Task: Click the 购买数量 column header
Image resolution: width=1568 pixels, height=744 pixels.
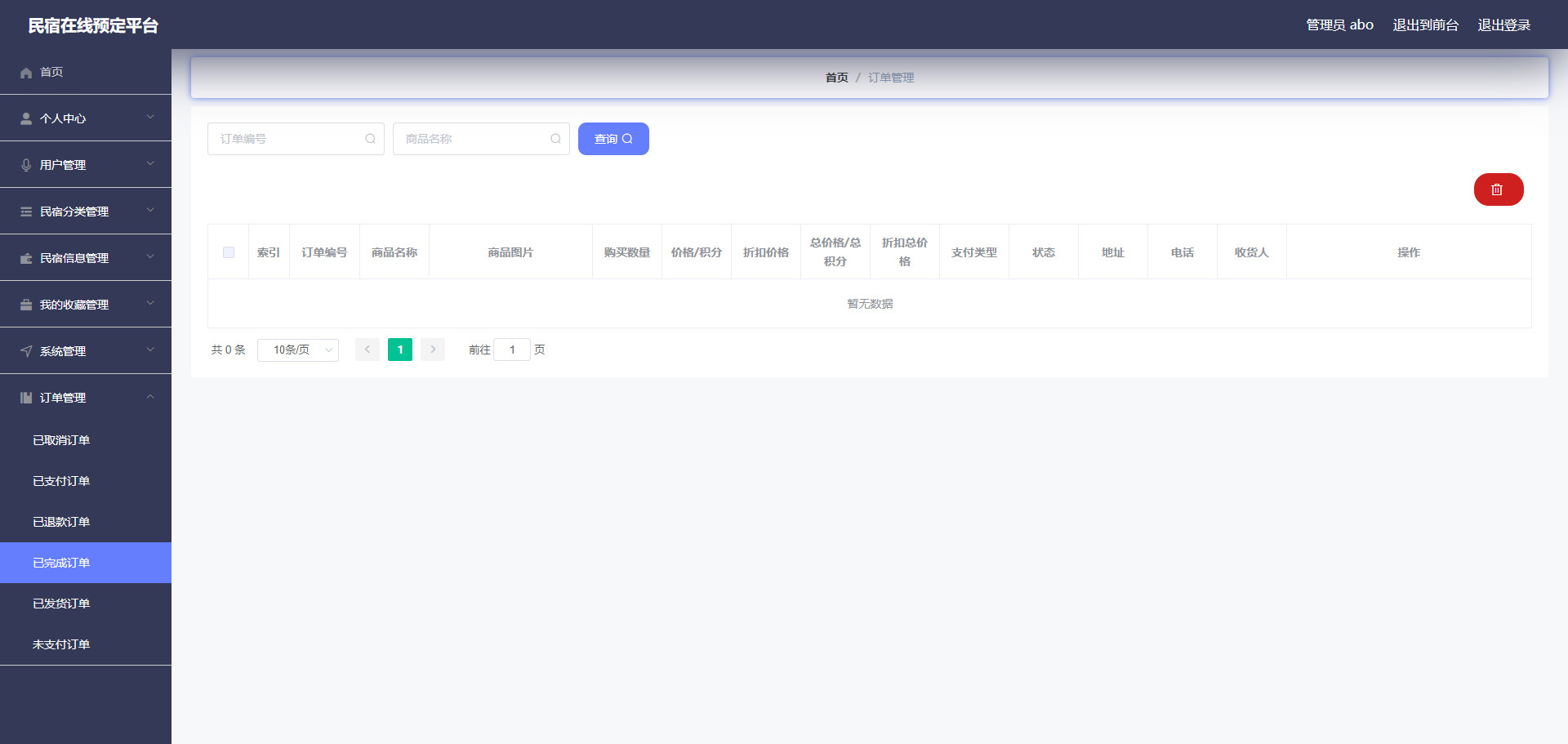Action: [627, 252]
